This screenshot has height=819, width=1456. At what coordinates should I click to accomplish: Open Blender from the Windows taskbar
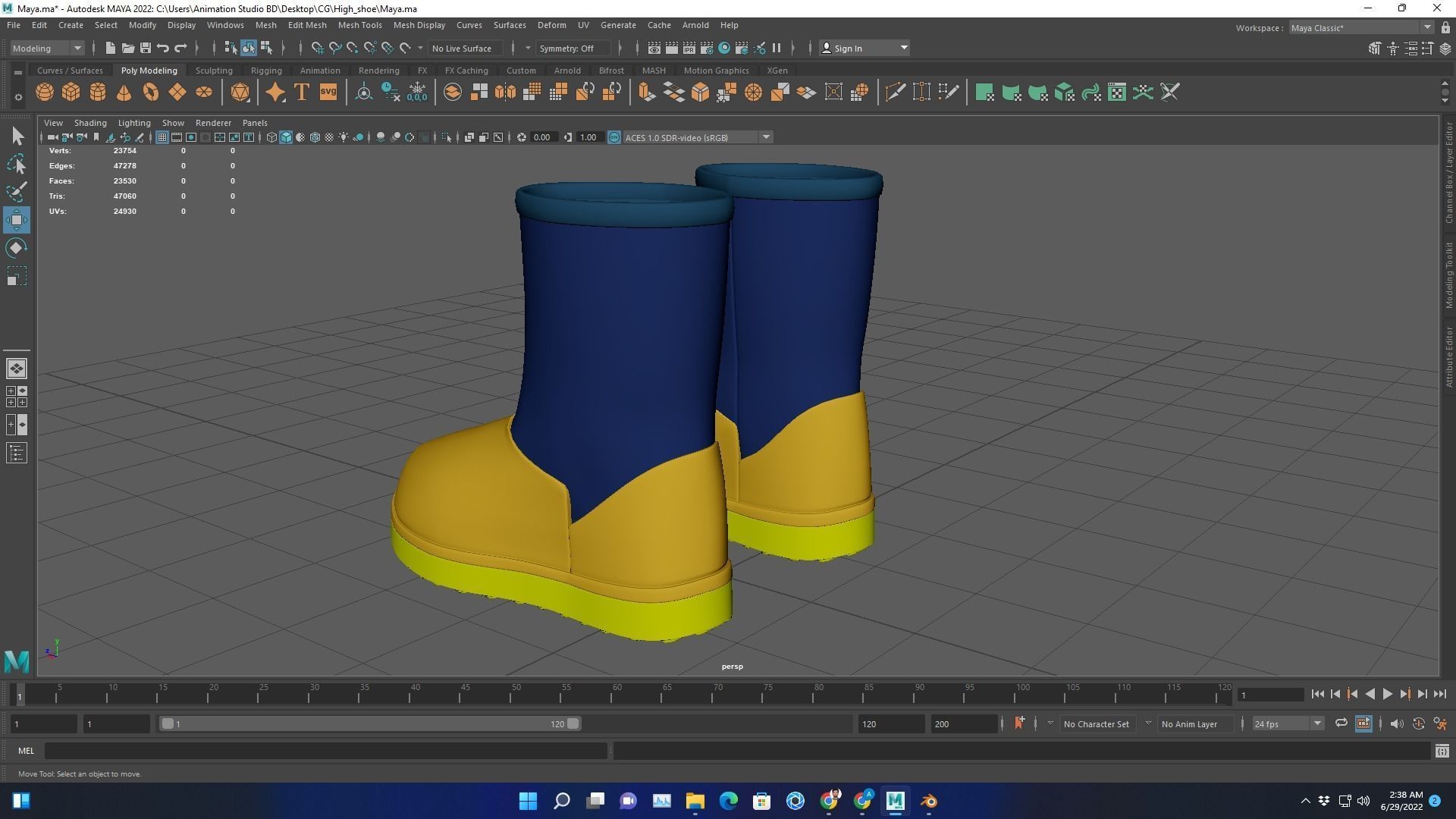click(x=929, y=801)
